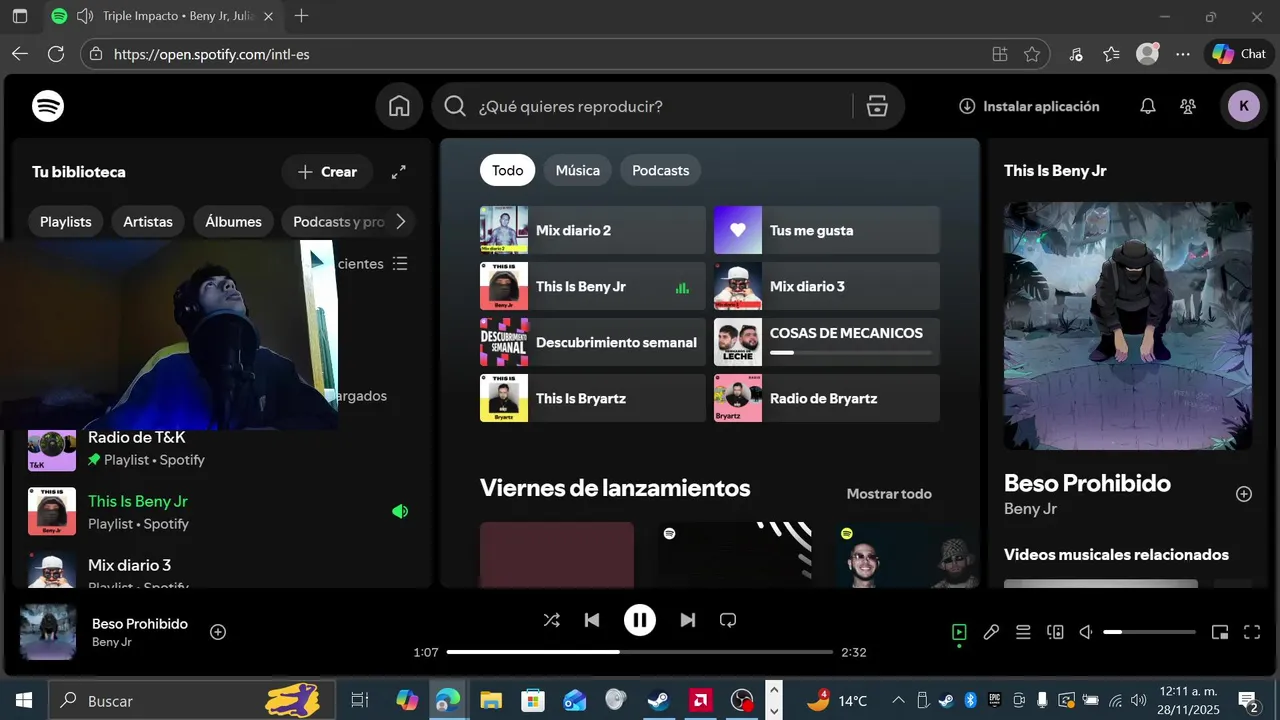
Task: Select the Podcasts tab
Action: pyautogui.click(x=661, y=170)
